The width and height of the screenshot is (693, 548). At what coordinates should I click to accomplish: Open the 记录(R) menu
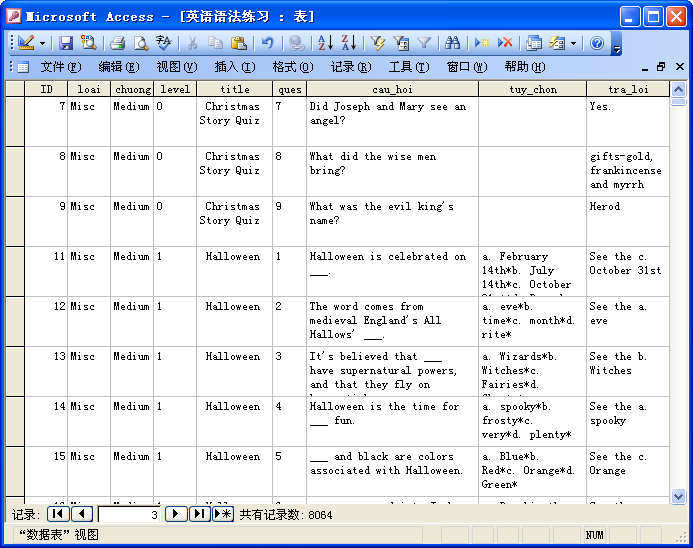pos(351,67)
